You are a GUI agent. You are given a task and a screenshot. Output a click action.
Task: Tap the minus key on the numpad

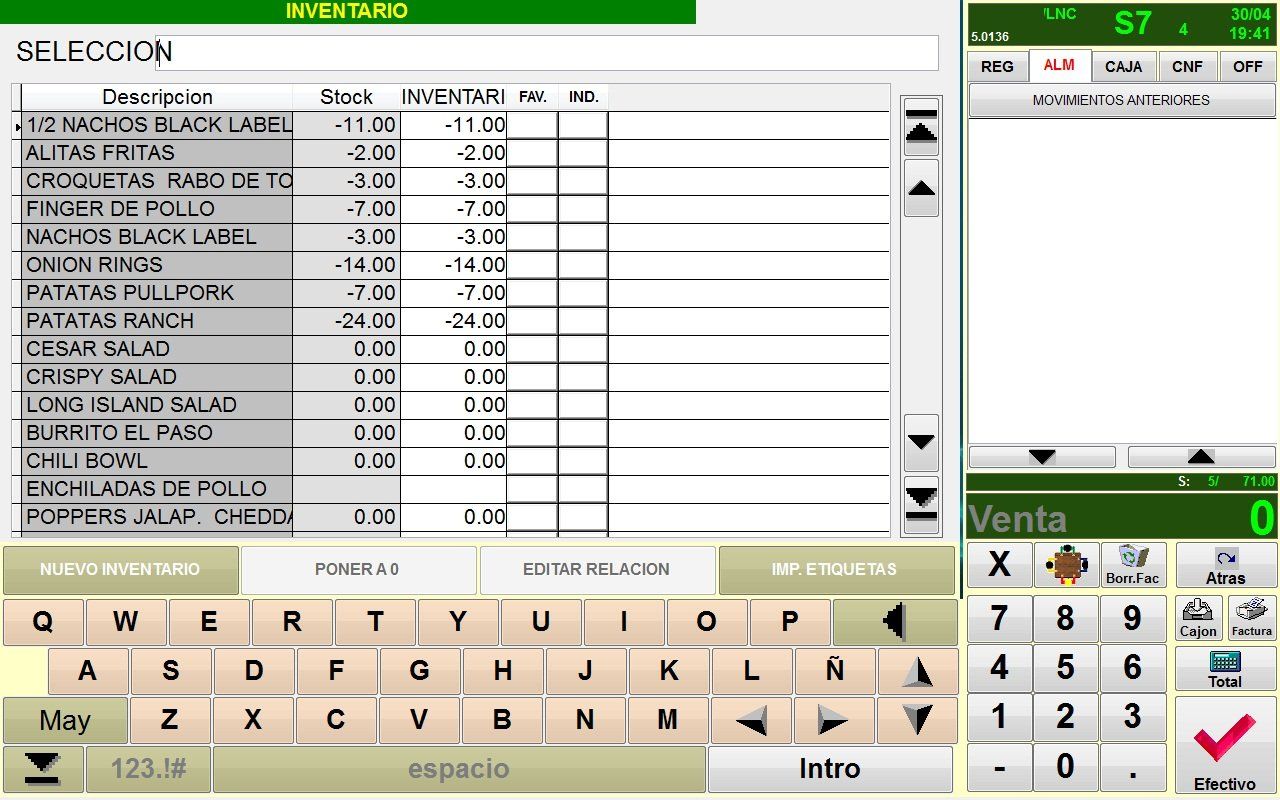coord(999,767)
